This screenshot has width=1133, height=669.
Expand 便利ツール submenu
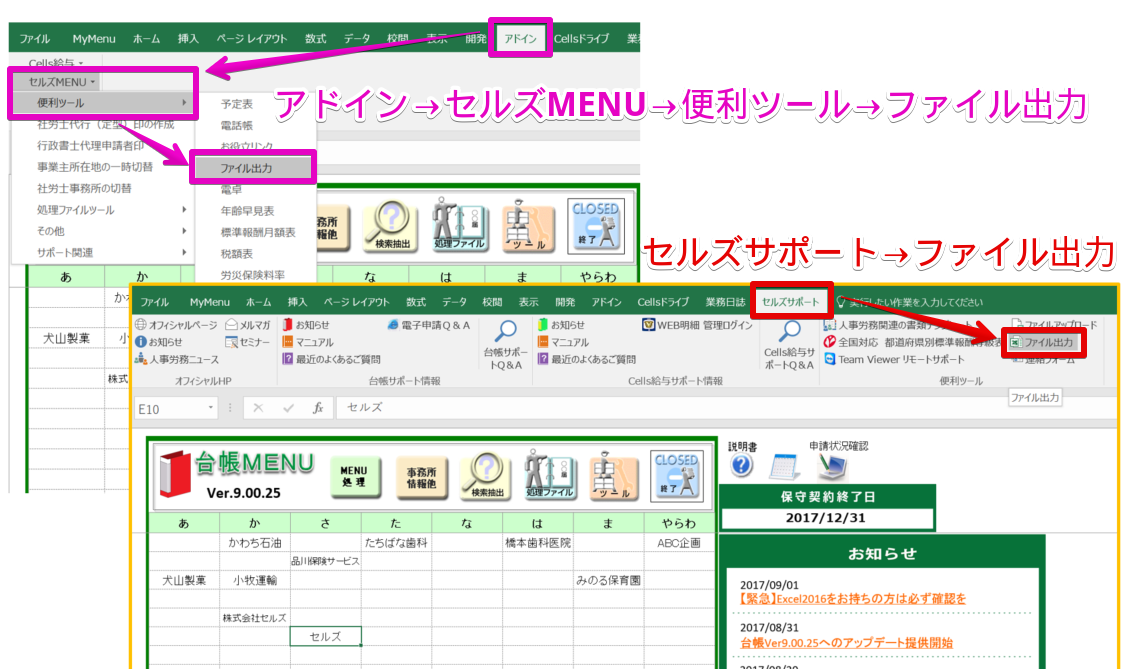point(104,103)
